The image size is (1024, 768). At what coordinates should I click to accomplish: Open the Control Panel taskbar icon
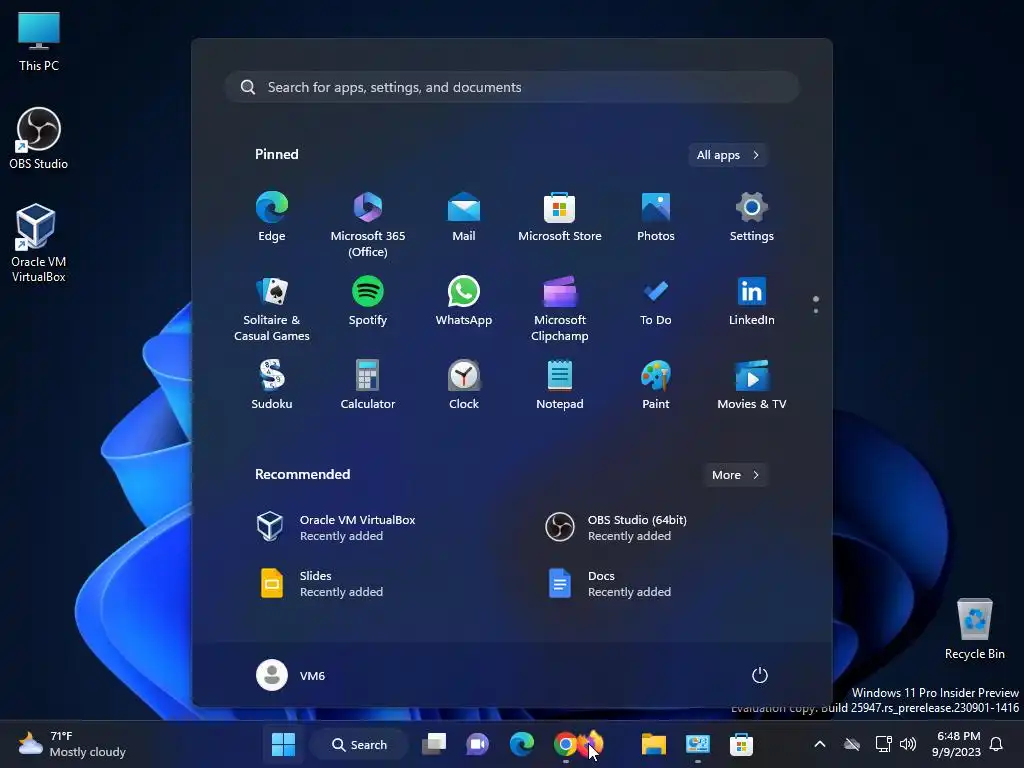coord(697,744)
